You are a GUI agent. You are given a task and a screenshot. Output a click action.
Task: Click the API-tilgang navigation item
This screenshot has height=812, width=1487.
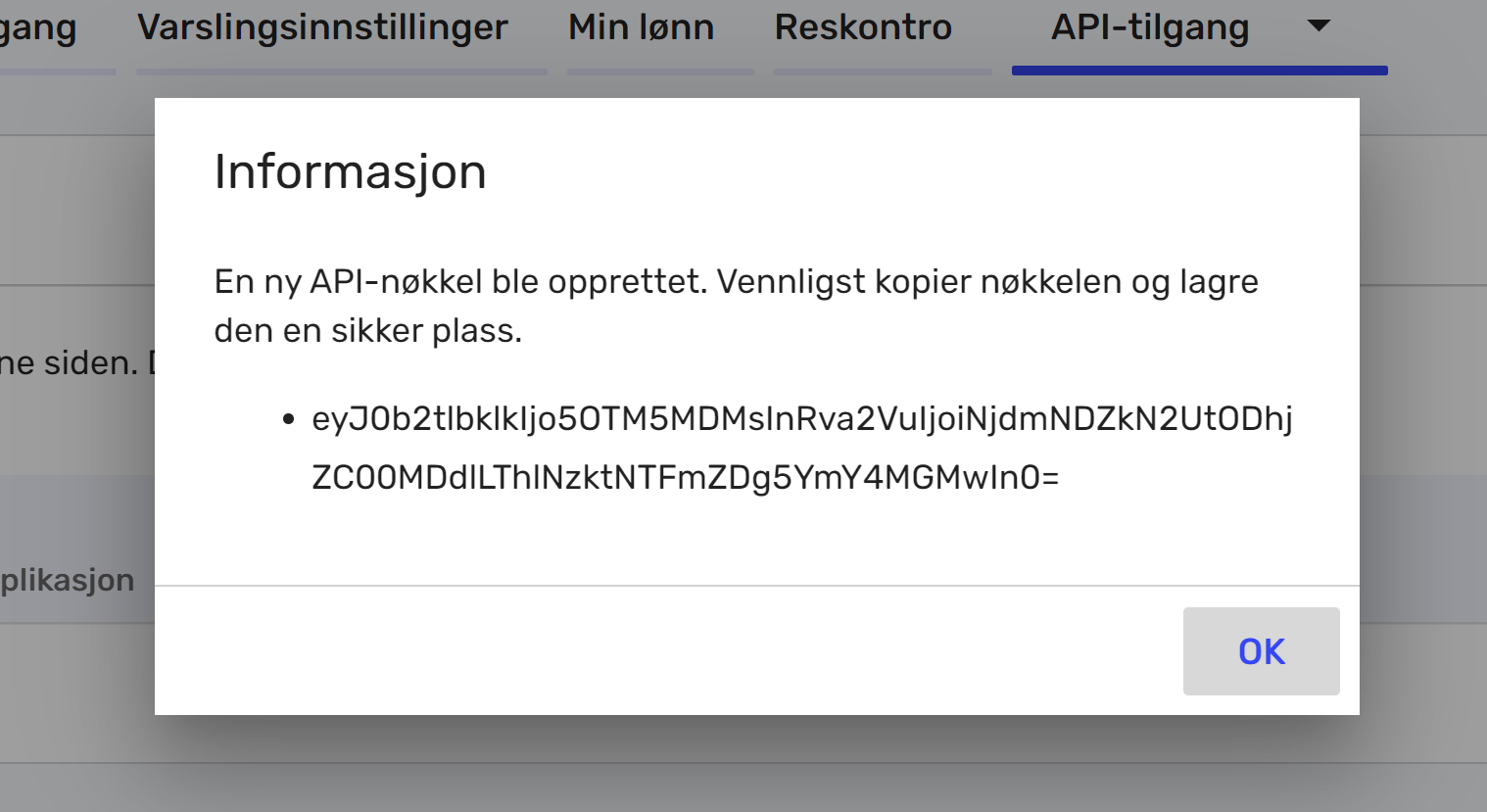coord(1149,26)
